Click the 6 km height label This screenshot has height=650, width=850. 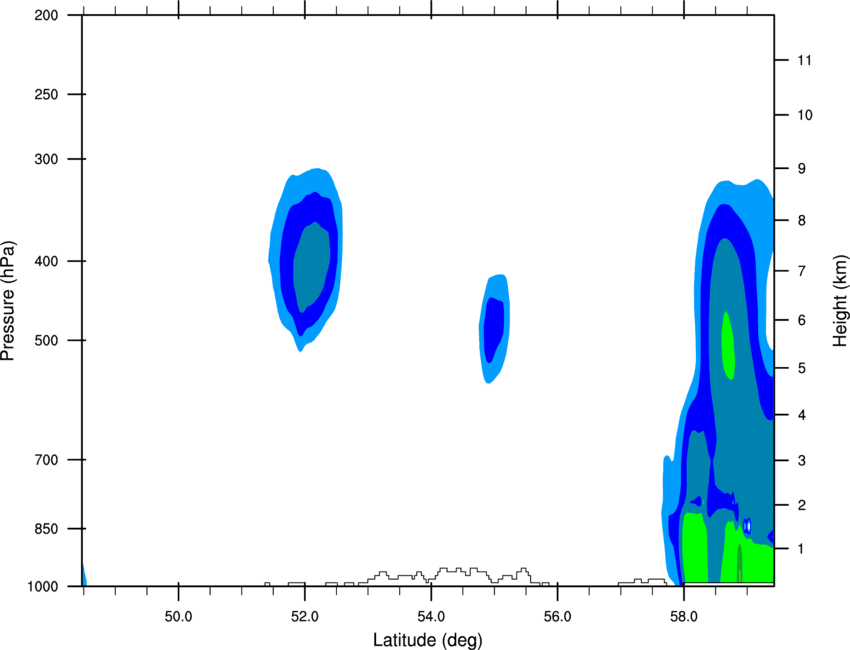[x=802, y=320]
